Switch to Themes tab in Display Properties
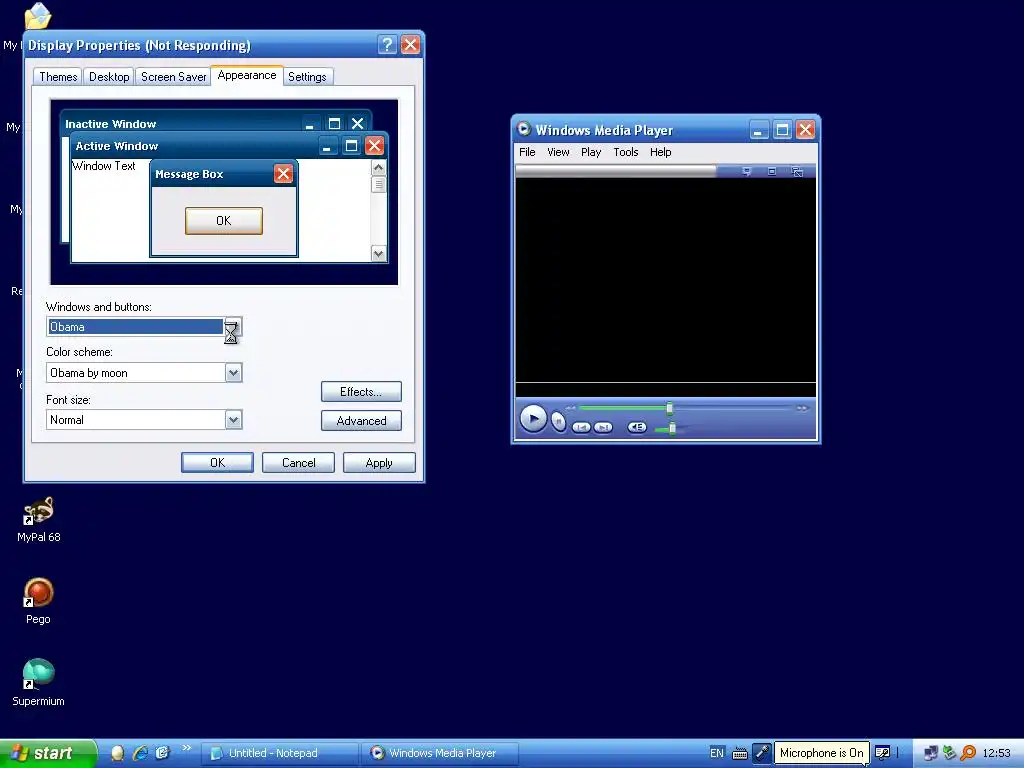The width and height of the screenshot is (1024, 768). 58,77
